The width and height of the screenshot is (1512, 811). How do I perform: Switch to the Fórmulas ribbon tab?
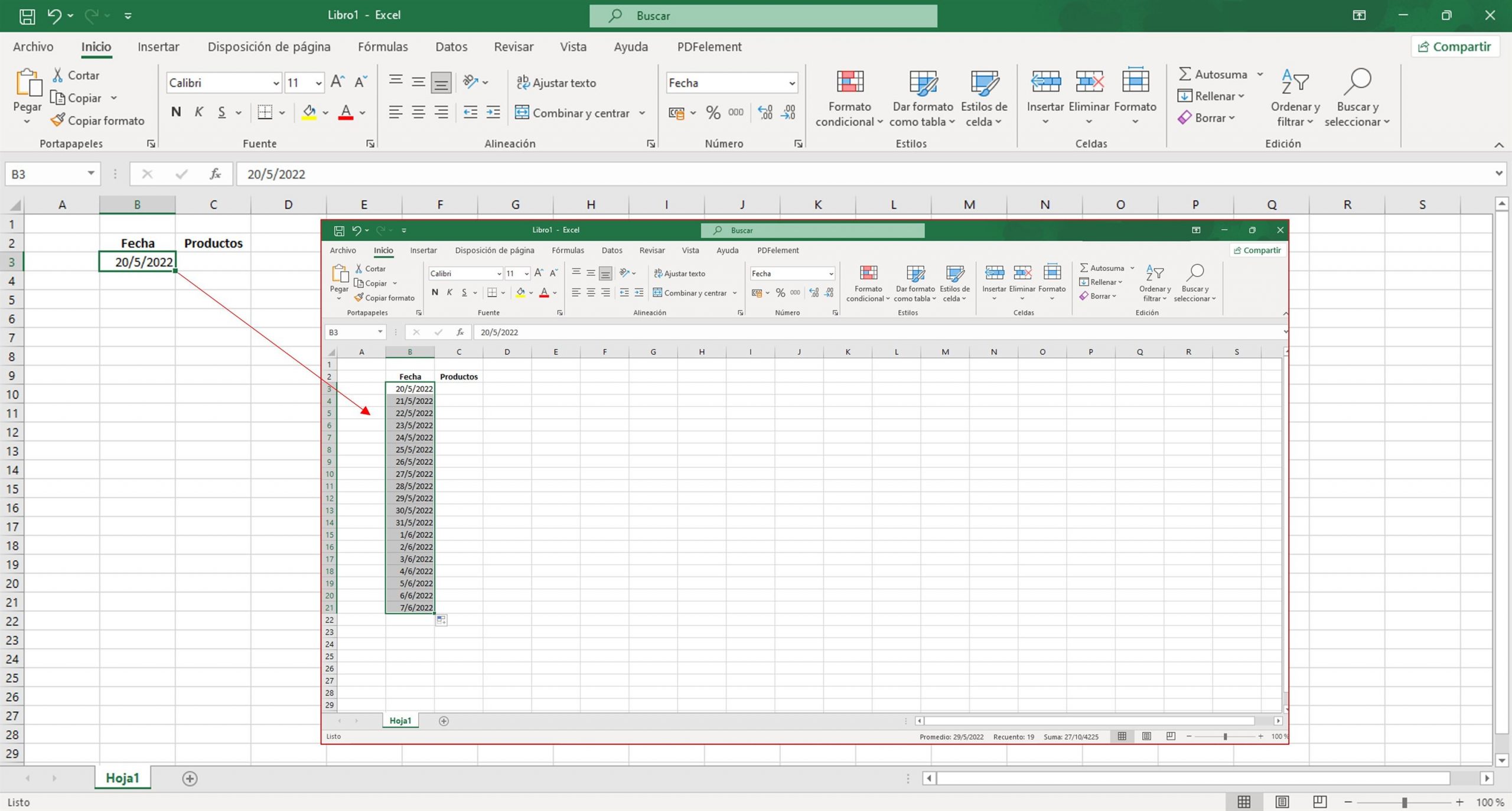click(x=383, y=47)
